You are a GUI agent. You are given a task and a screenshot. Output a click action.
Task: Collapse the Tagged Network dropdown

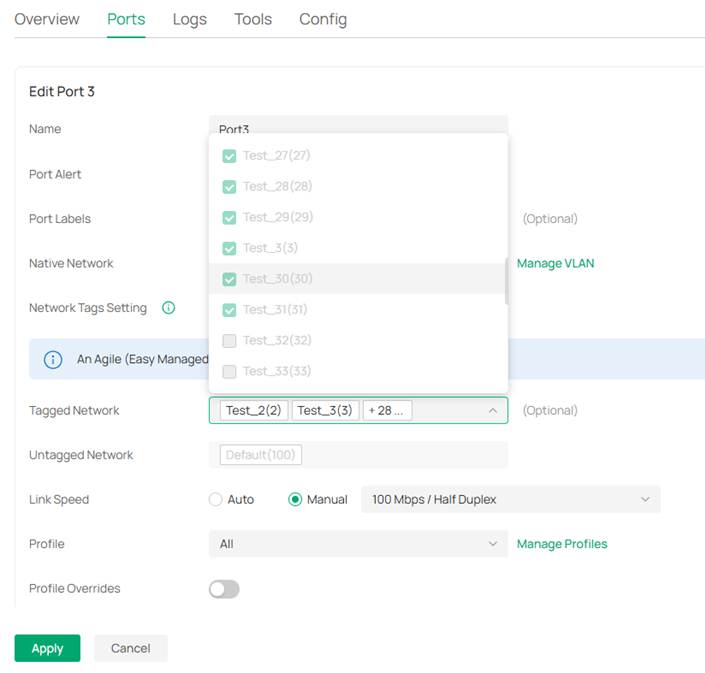[492, 411]
